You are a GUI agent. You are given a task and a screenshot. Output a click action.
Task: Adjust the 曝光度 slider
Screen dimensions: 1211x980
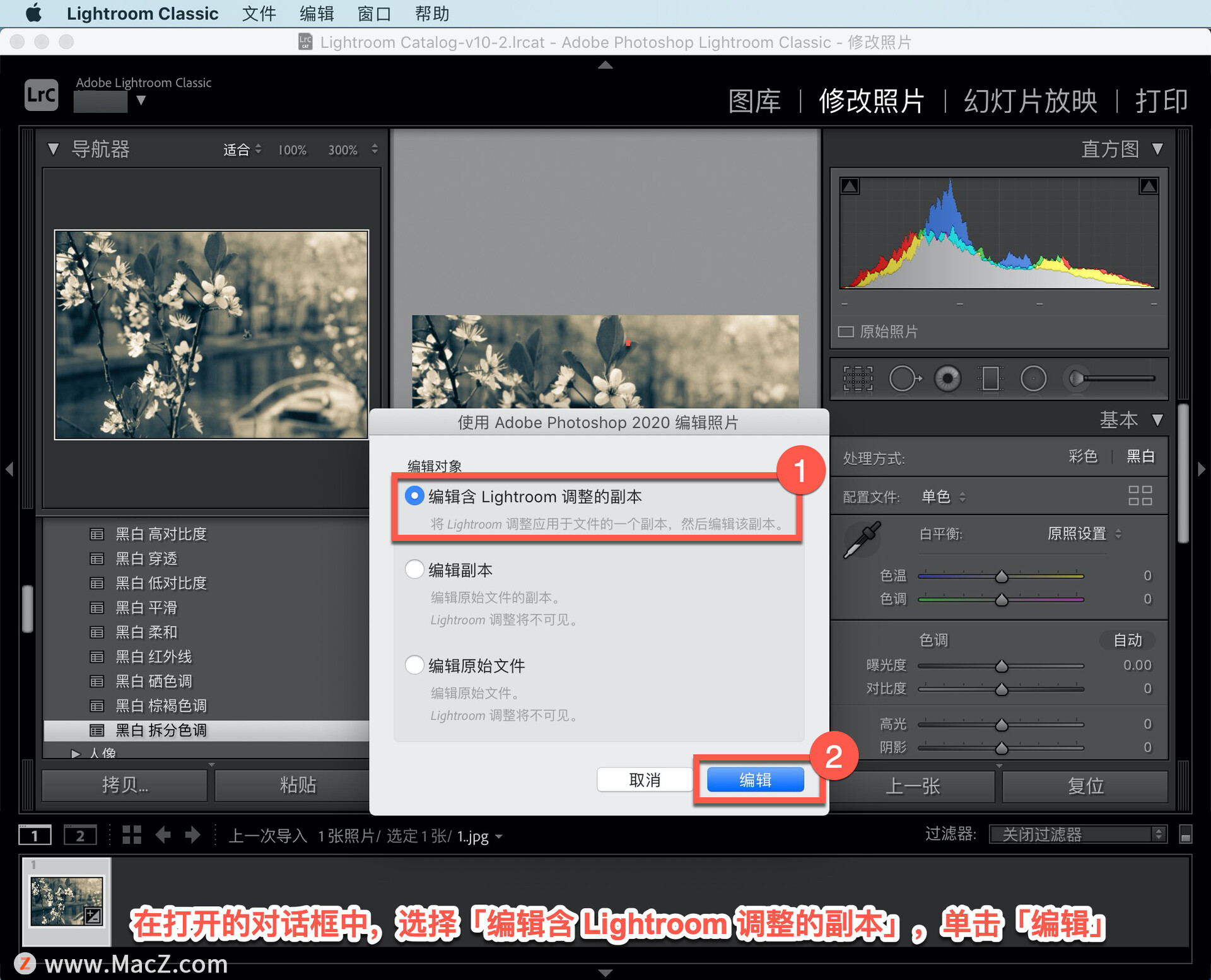point(1001,666)
